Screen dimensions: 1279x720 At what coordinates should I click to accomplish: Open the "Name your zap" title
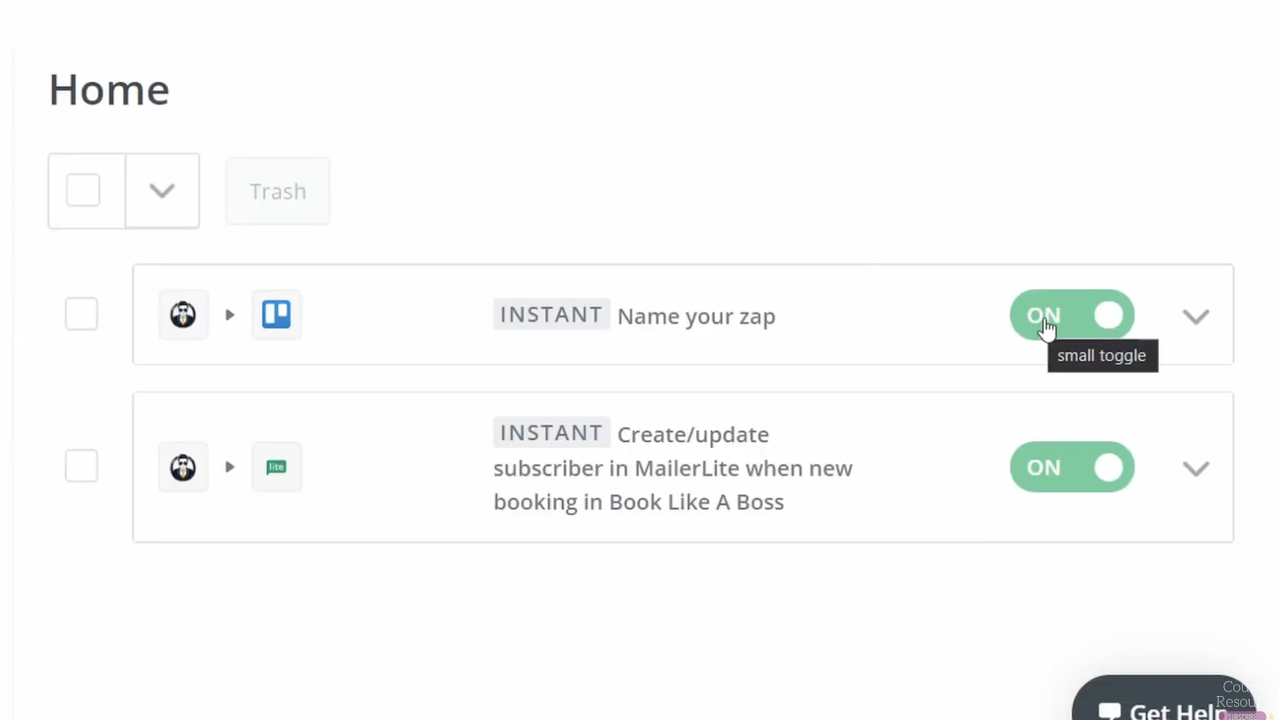click(x=696, y=316)
